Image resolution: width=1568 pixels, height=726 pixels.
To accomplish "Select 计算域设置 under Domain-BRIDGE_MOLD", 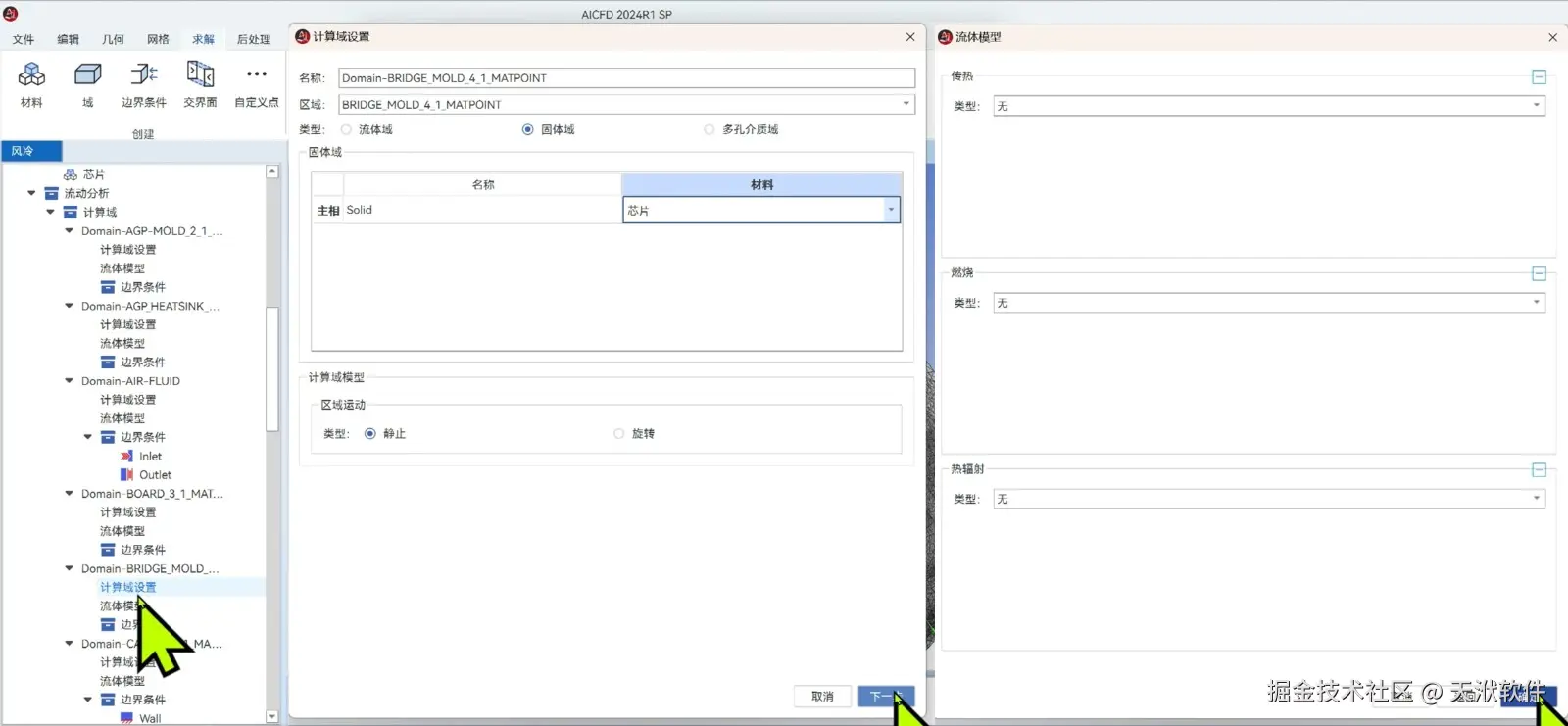I will point(128,588).
